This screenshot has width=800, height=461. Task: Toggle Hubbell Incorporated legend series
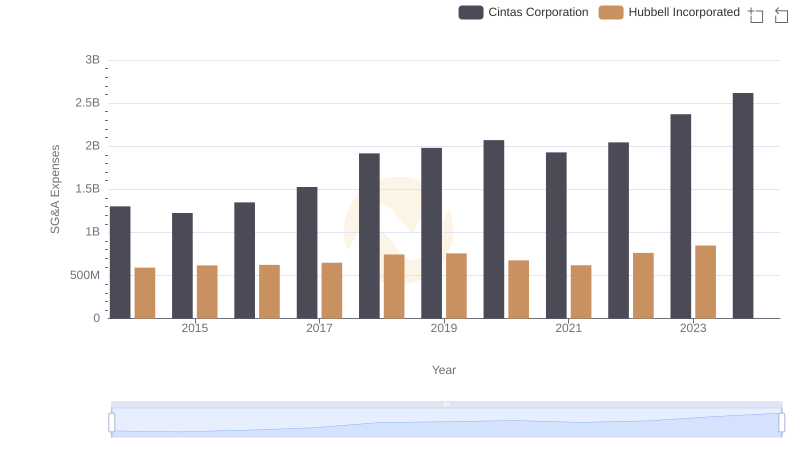point(669,12)
